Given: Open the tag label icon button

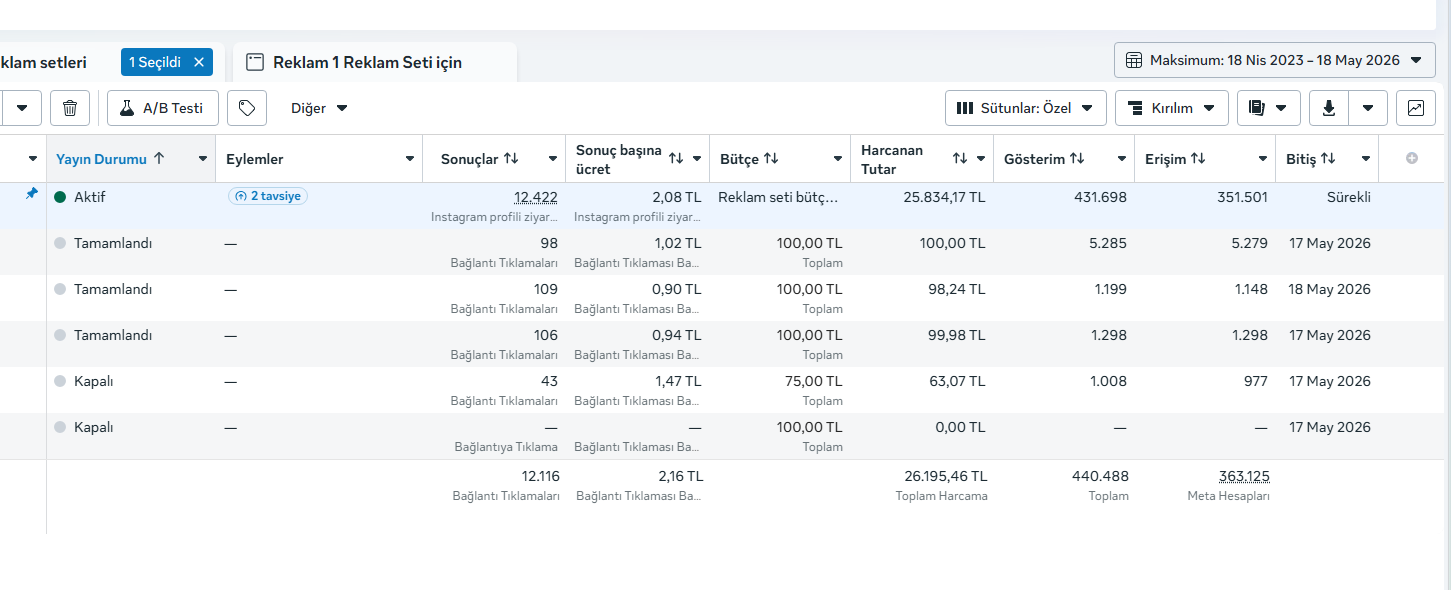Looking at the screenshot, I should 247,108.
